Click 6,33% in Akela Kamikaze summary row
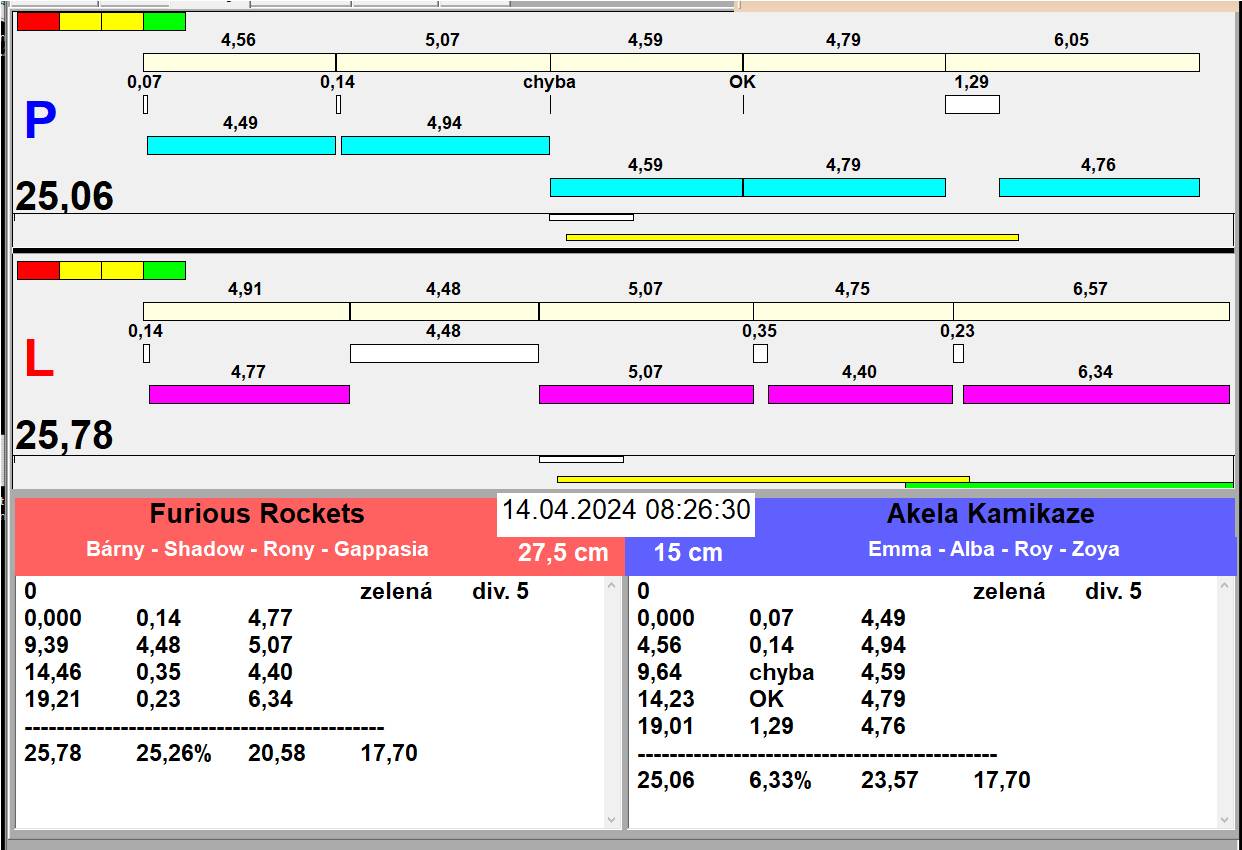 pyautogui.click(x=780, y=780)
